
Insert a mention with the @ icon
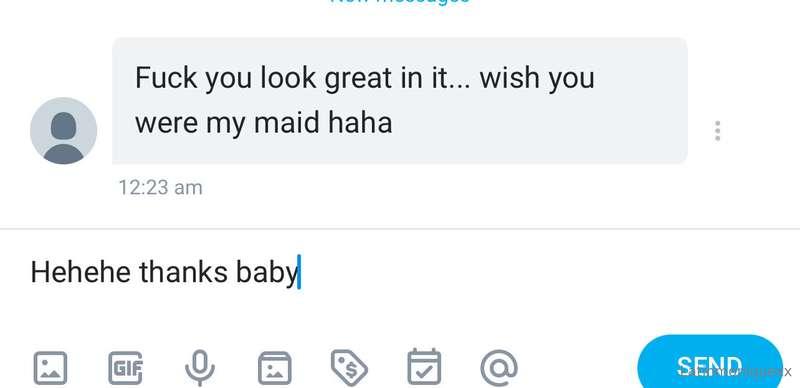pyautogui.click(x=499, y=368)
